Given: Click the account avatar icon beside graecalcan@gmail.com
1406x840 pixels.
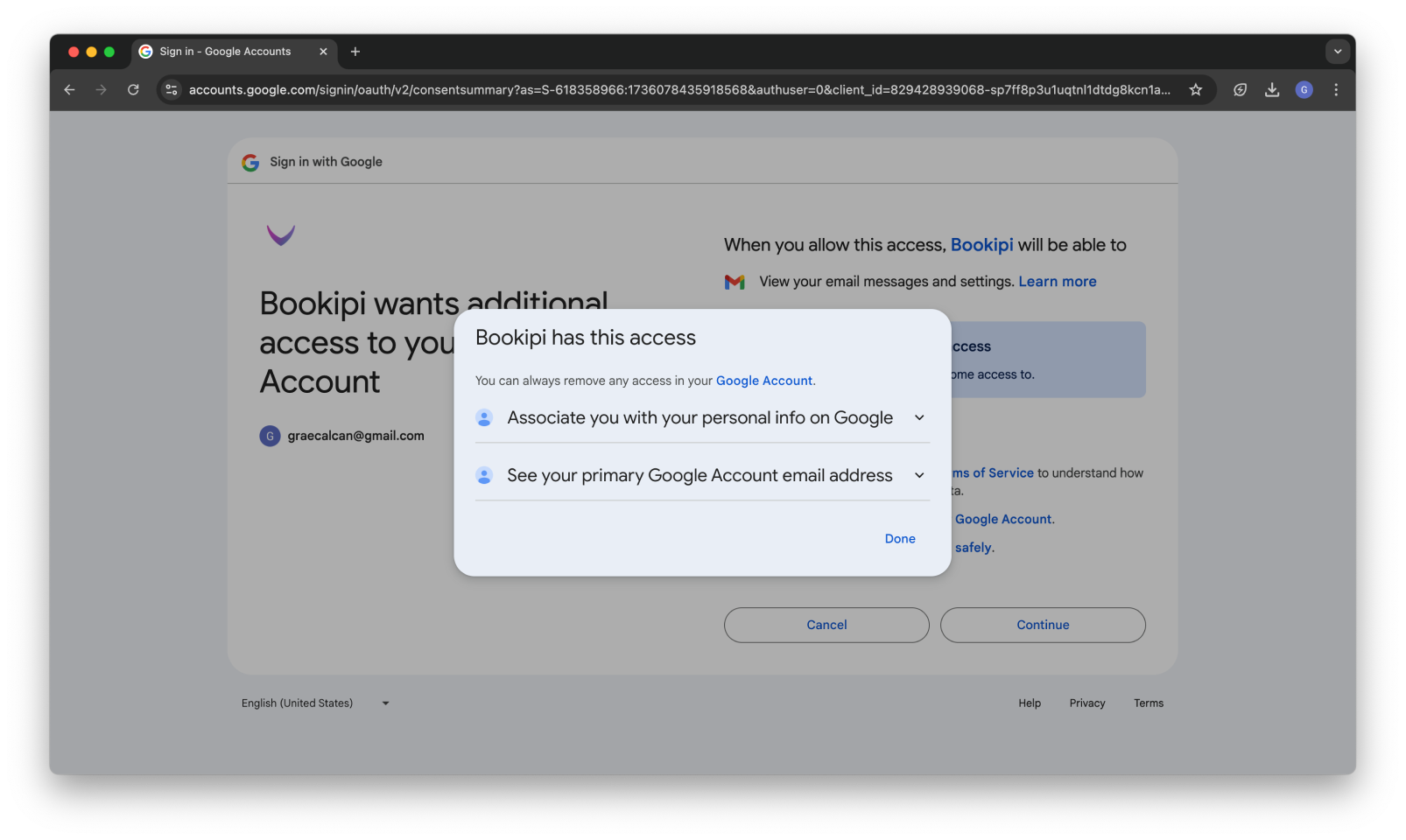Looking at the screenshot, I should click(x=270, y=435).
